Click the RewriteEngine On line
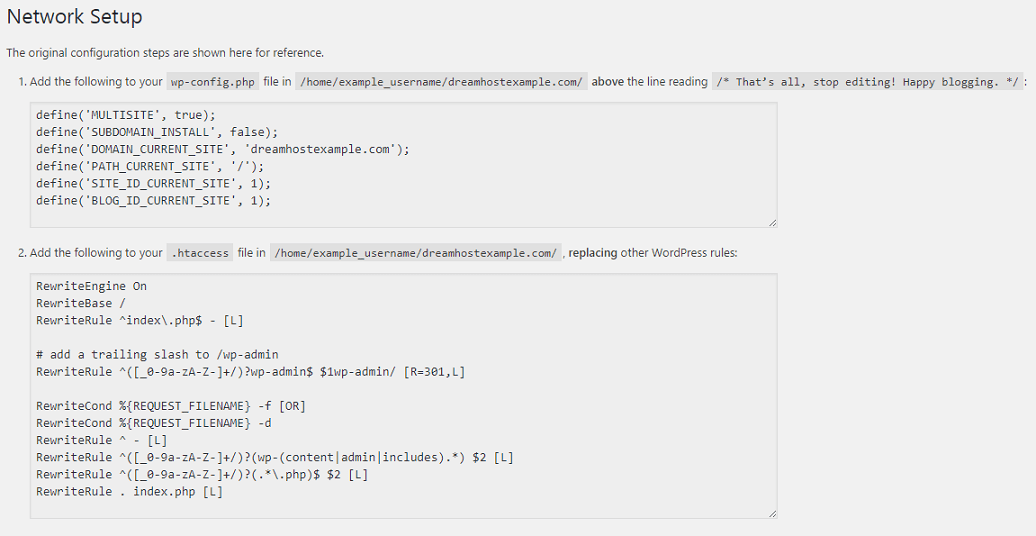This screenshot has width=1036, height=536. click(x=91, y=286)
